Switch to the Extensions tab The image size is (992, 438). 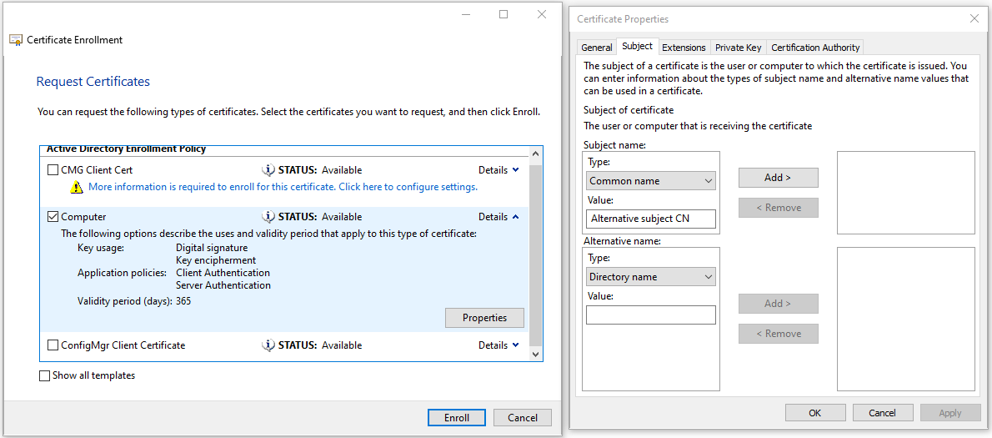click(x=684, y=47)
